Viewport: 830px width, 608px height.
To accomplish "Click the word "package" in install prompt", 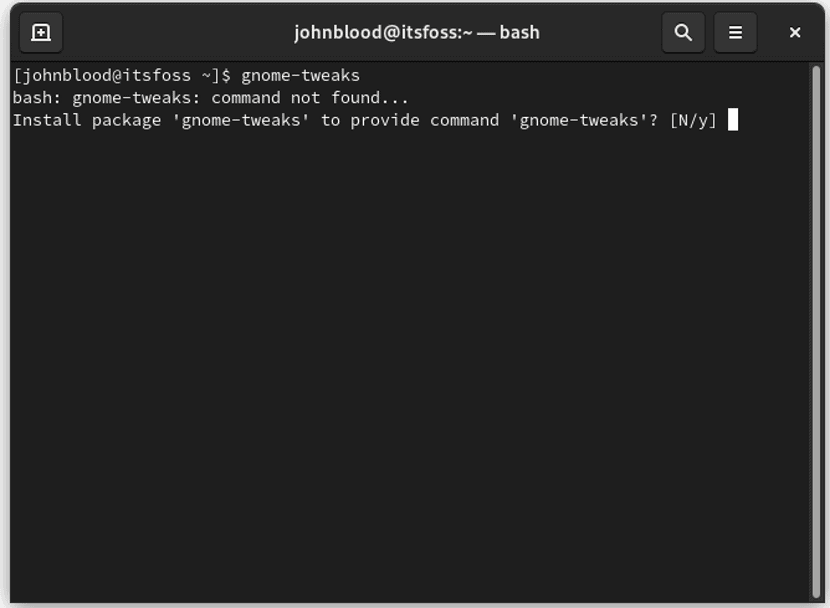I will [x=126, y=120].
